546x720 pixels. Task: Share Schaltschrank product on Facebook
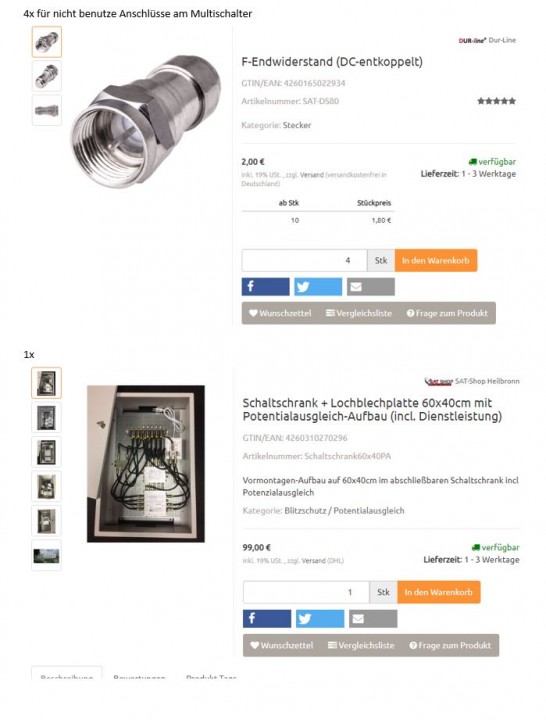[x=267, y=619]
